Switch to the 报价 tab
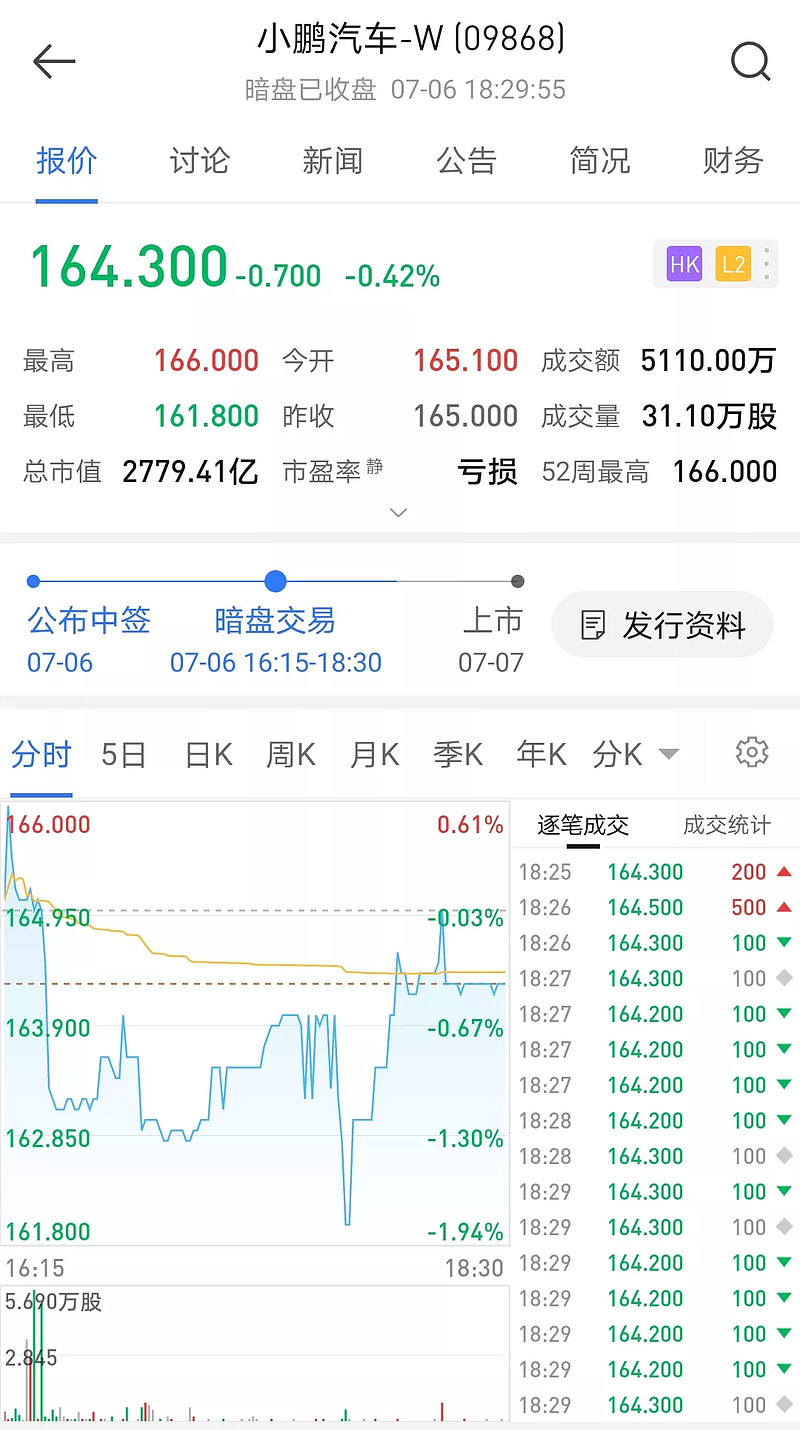The height and width of the screenshot is (1430, 800). pos(67,160)
